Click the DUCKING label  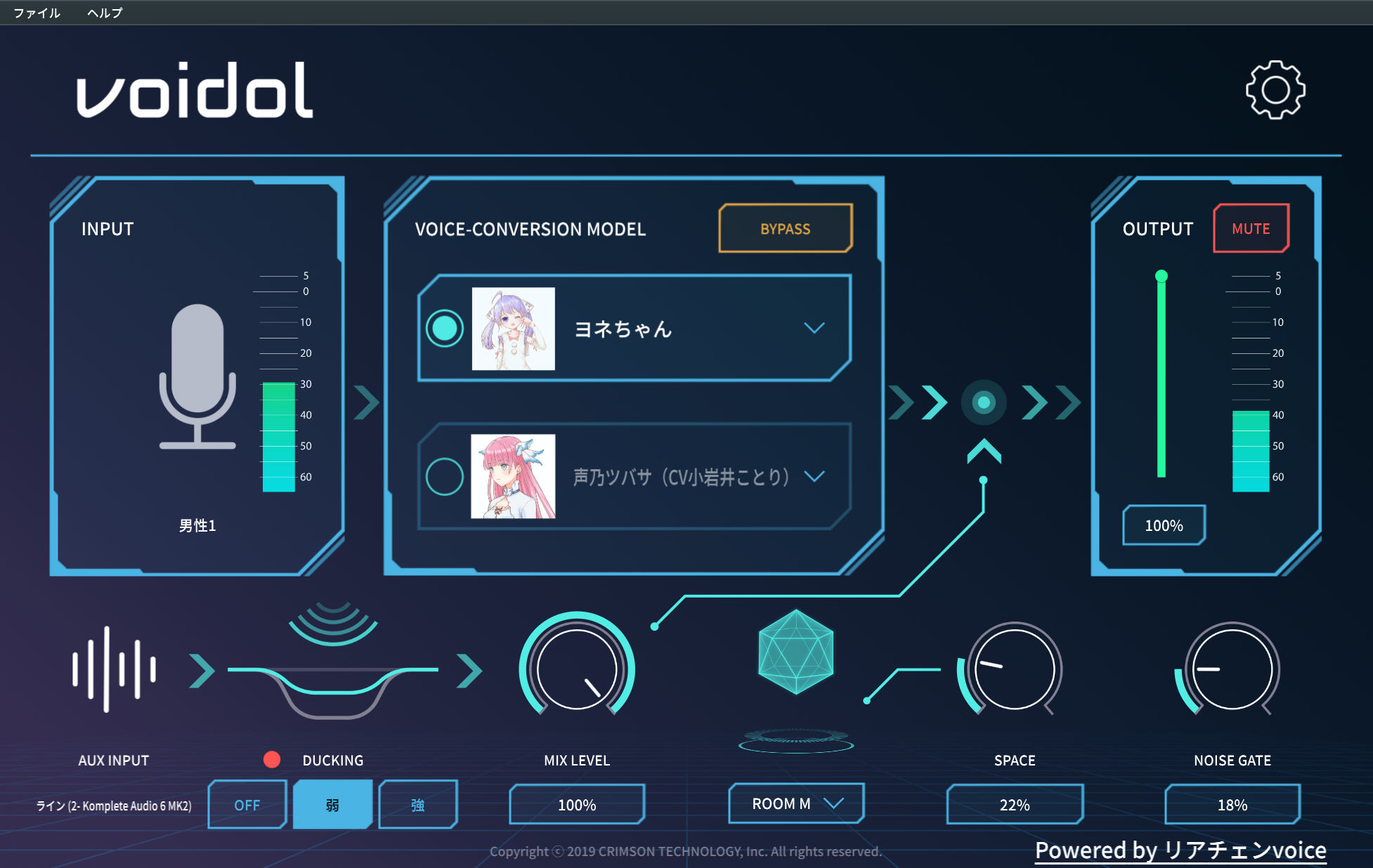pos(333,760)
